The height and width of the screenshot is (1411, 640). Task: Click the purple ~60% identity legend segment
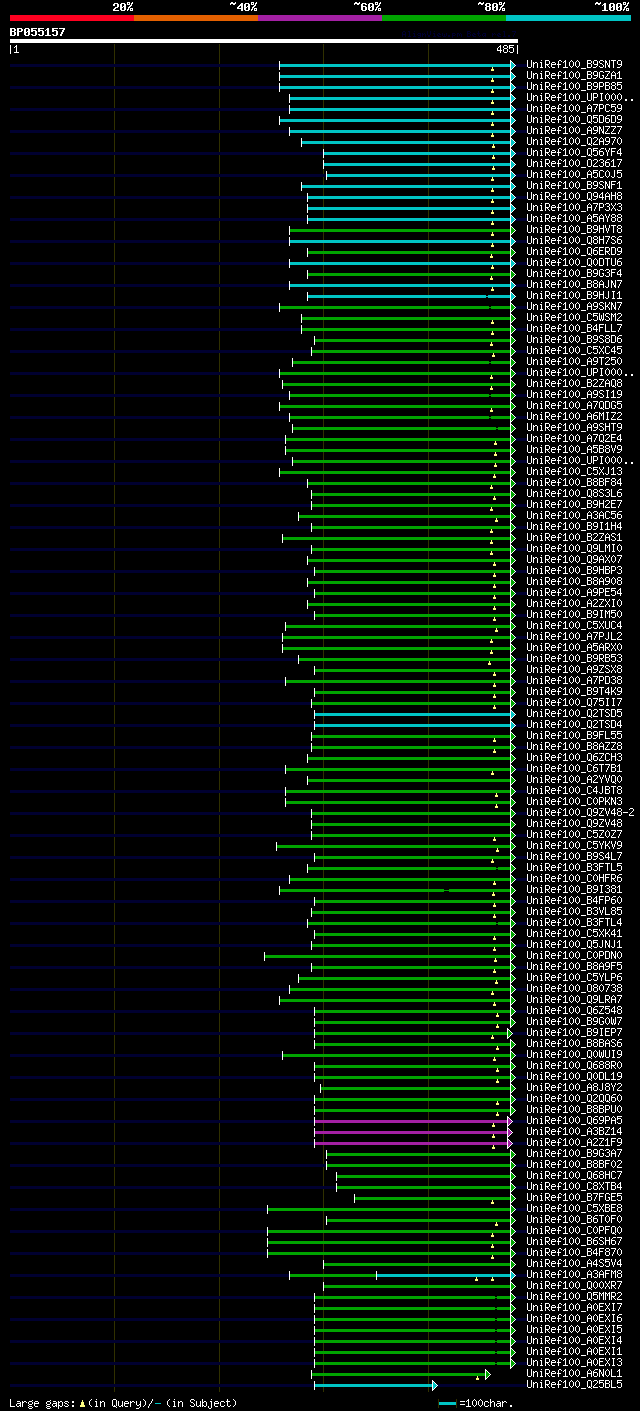coord(320,17)
